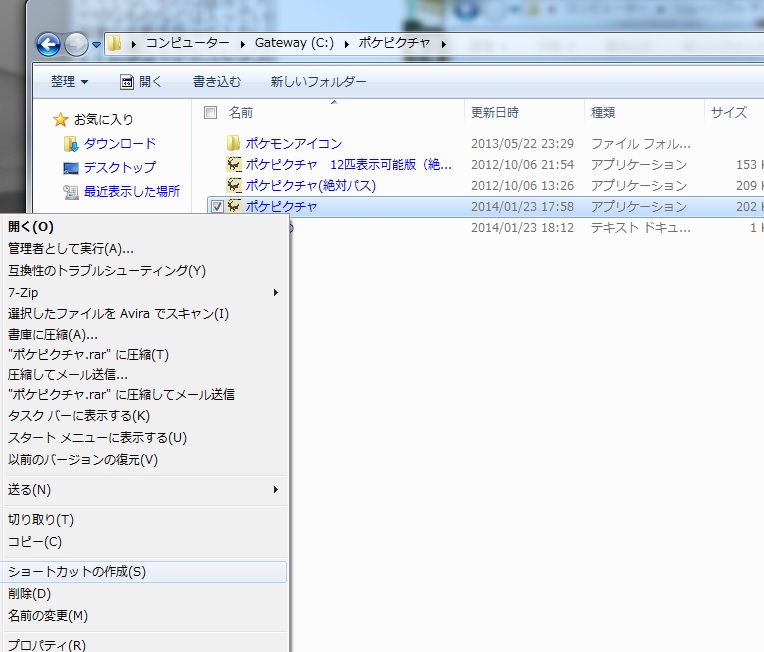764x652 pixels.
Task: Toggle the select-all checkbox in header
Action: (x=210, y=113)
